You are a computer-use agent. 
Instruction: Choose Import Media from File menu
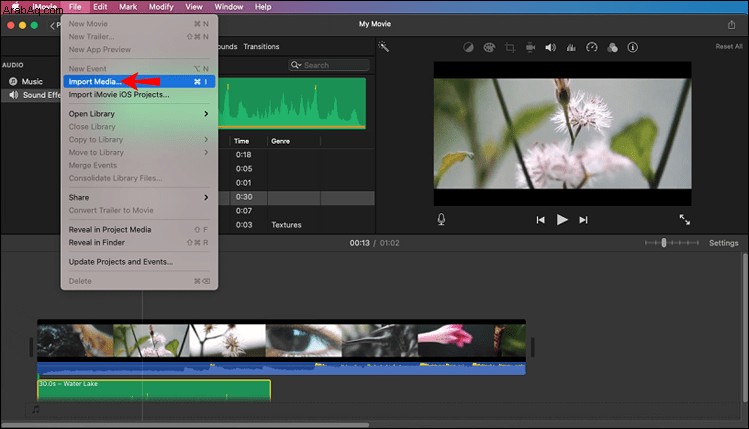click(139, 82)
